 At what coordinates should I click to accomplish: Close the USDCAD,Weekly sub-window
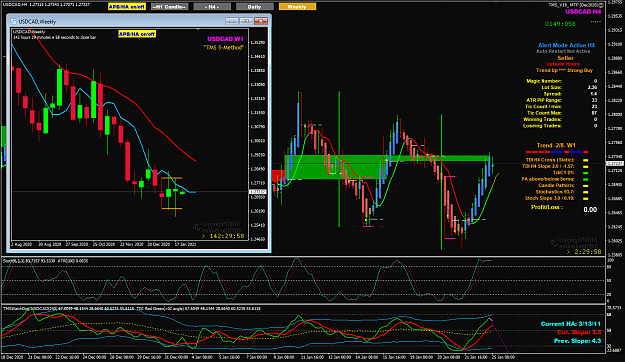[261, 21]
